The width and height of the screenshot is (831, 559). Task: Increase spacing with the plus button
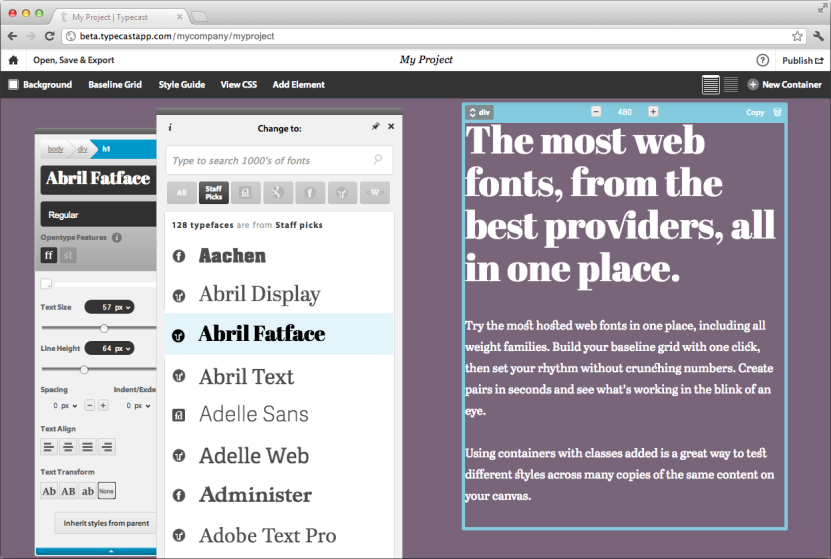(103, 405)
